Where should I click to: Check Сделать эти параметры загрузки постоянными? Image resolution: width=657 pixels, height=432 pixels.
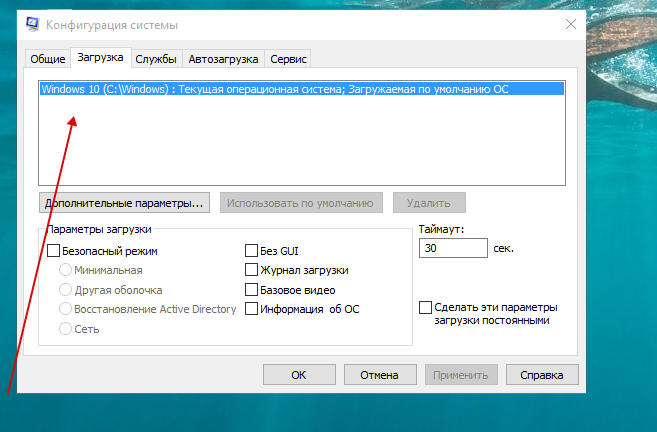(426, 308)
